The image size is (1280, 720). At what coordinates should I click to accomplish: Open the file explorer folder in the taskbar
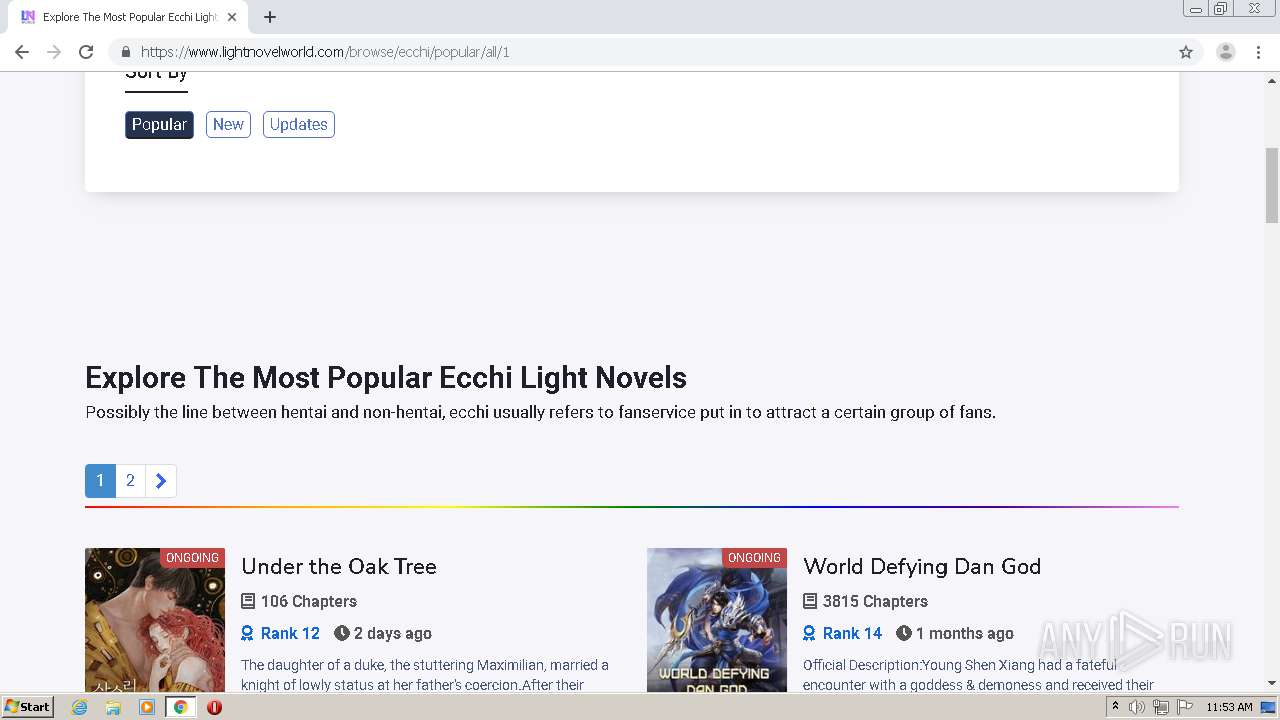click(x=113, y=707)
